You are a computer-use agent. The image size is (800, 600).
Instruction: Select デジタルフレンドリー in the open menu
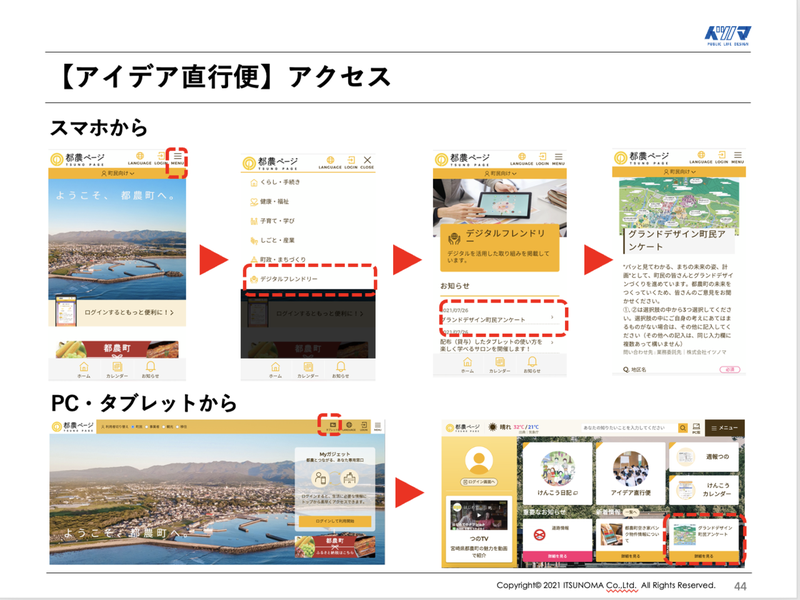[284, 279]
